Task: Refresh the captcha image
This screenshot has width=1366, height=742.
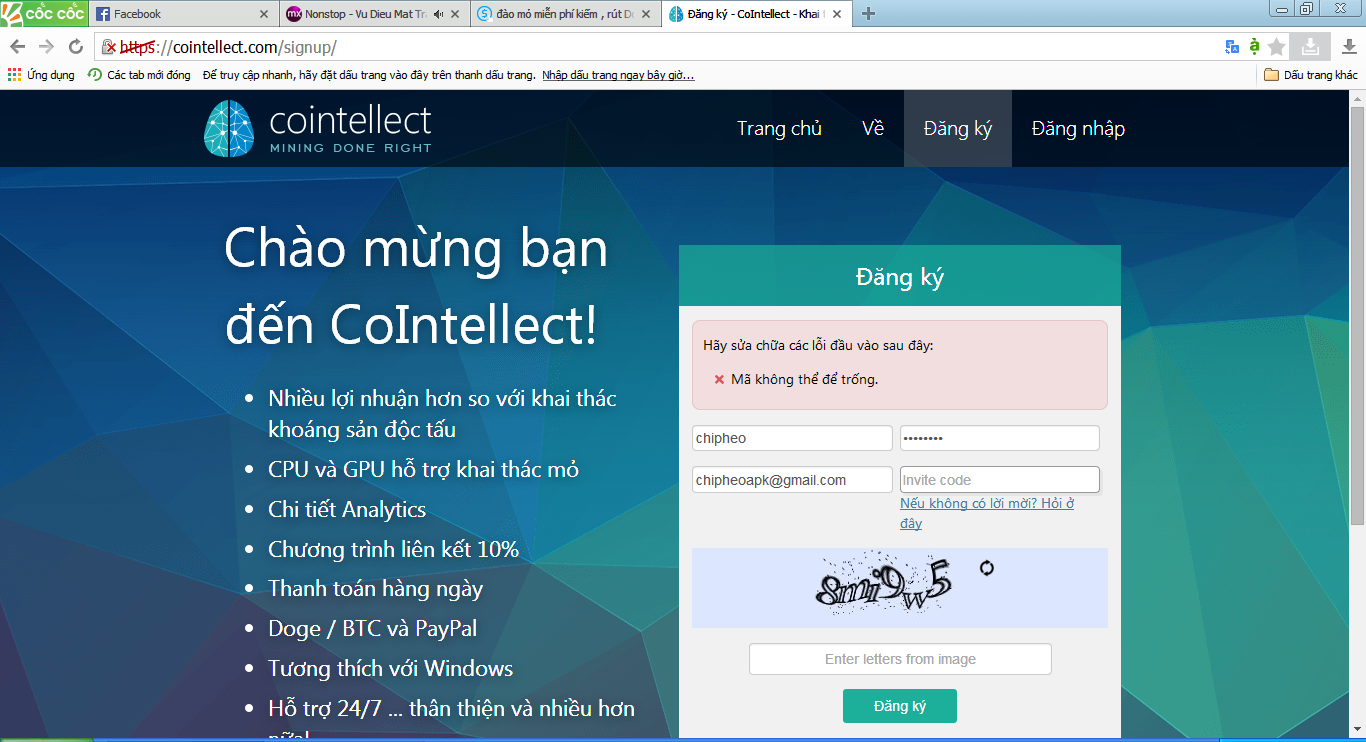Action: pos(987,568)
